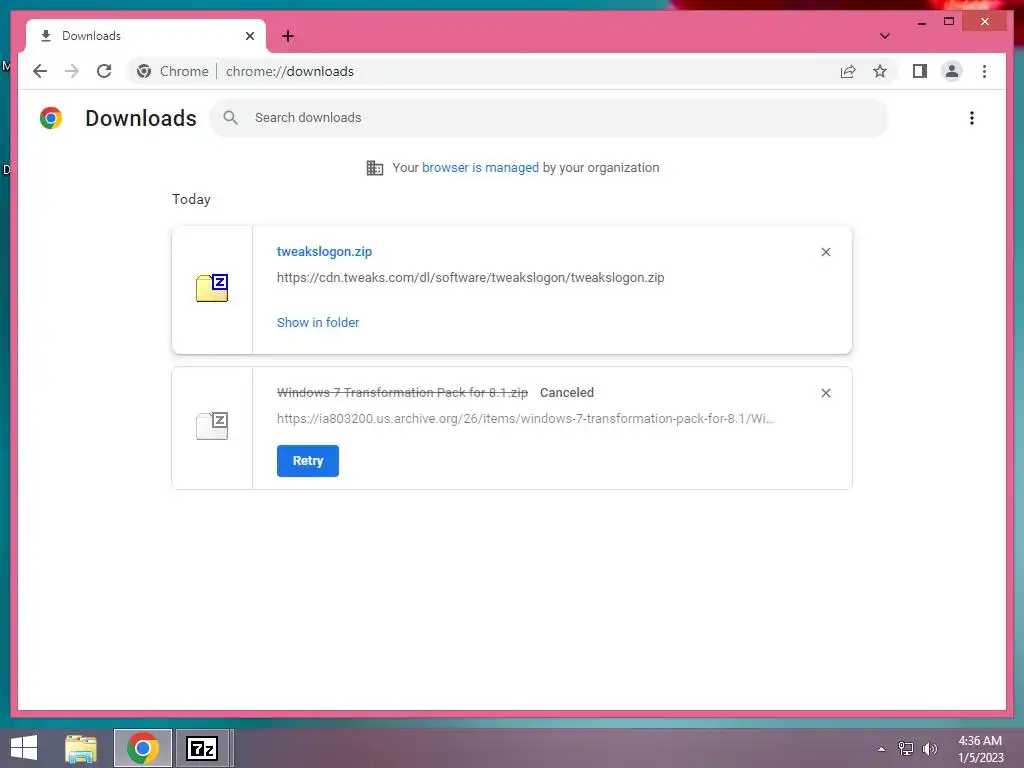Click the 'Today' date heading

(191, 199)
